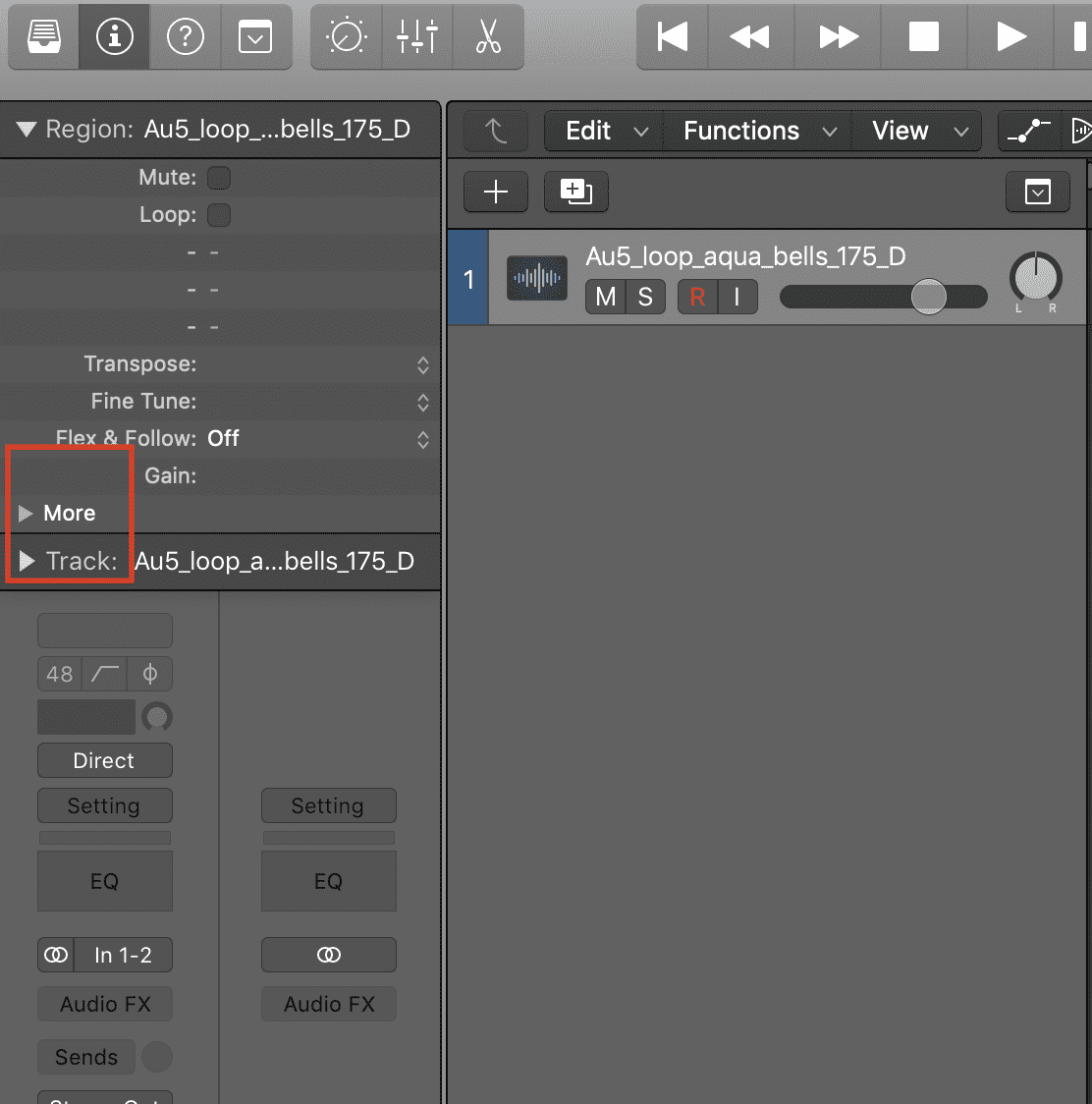This screenshot has width=1092, height=1104.
Task: Toggle the Inspector info button
Action: pos(114,36)
